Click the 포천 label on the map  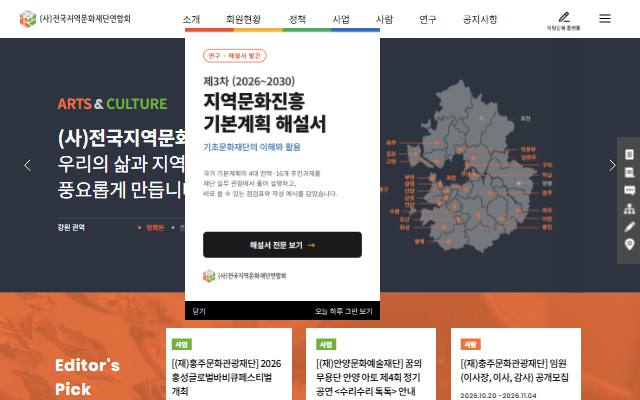525,118
